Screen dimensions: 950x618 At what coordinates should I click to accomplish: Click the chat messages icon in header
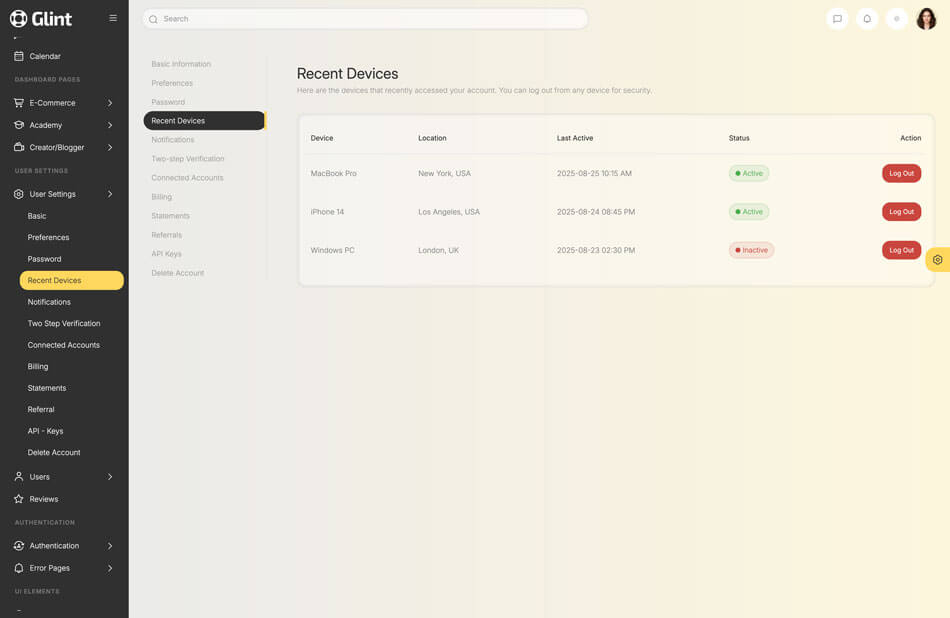[837, 19]
